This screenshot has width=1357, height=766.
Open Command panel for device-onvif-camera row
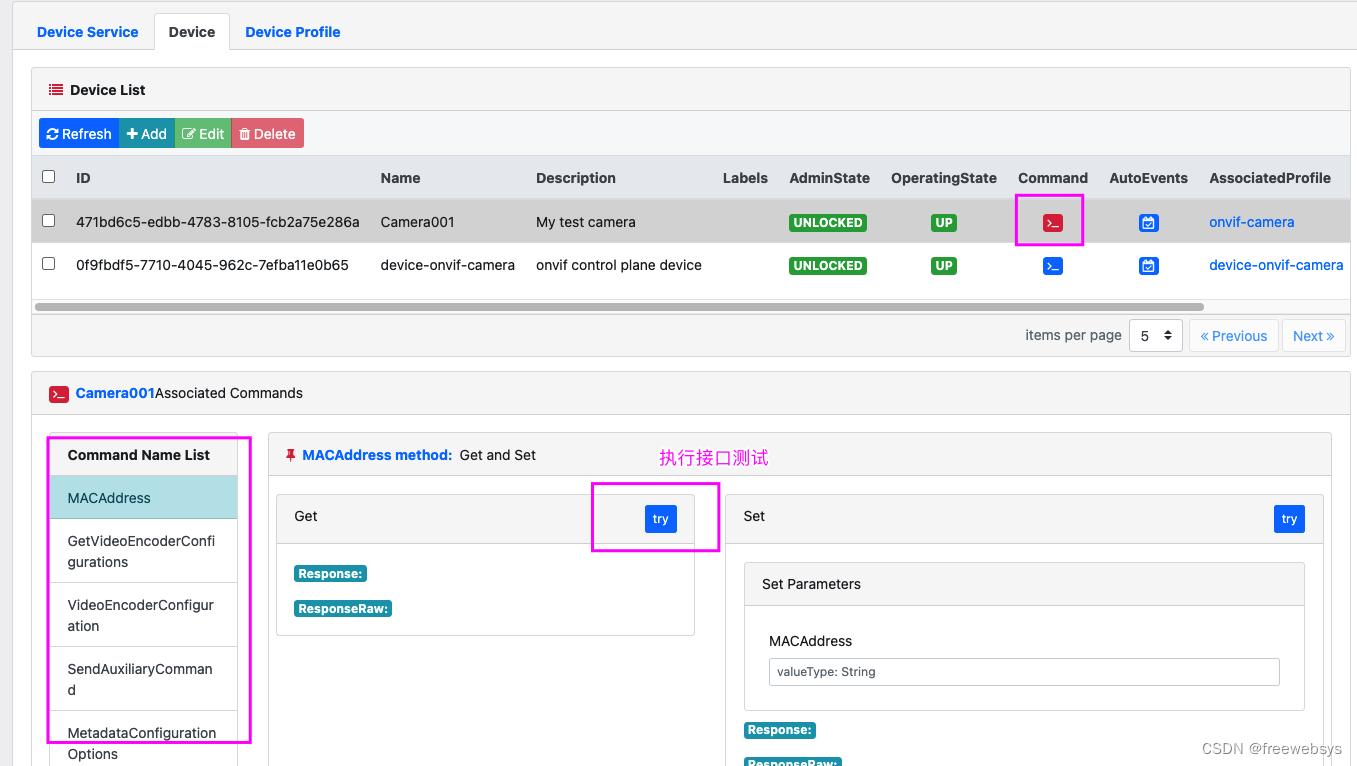pos(1052,266)
